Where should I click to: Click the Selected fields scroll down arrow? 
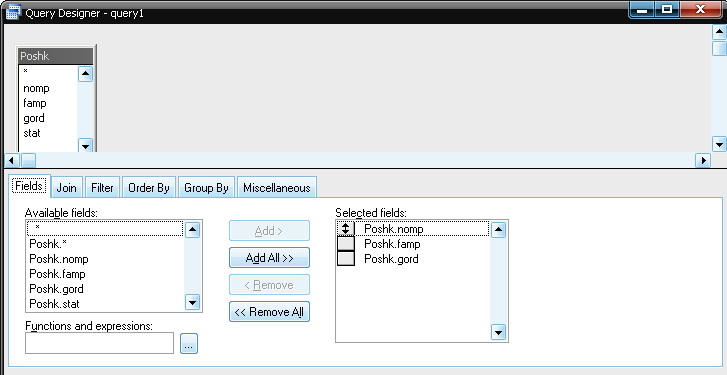point(498,332)
